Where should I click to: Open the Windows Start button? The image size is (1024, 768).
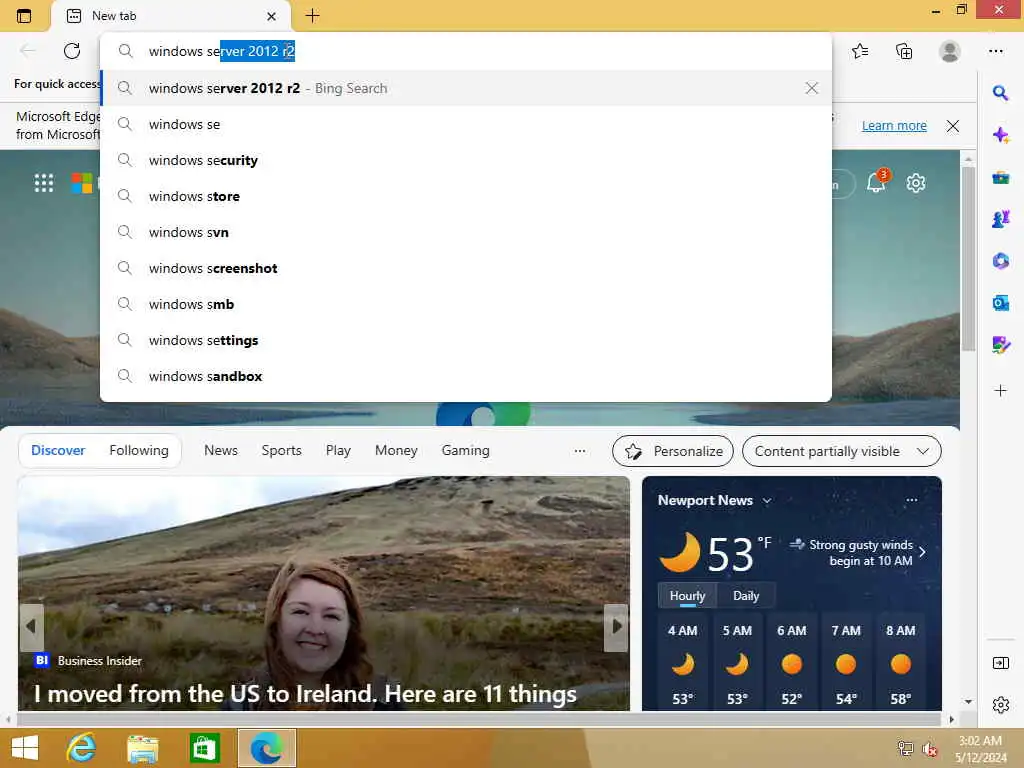(25, 748)
